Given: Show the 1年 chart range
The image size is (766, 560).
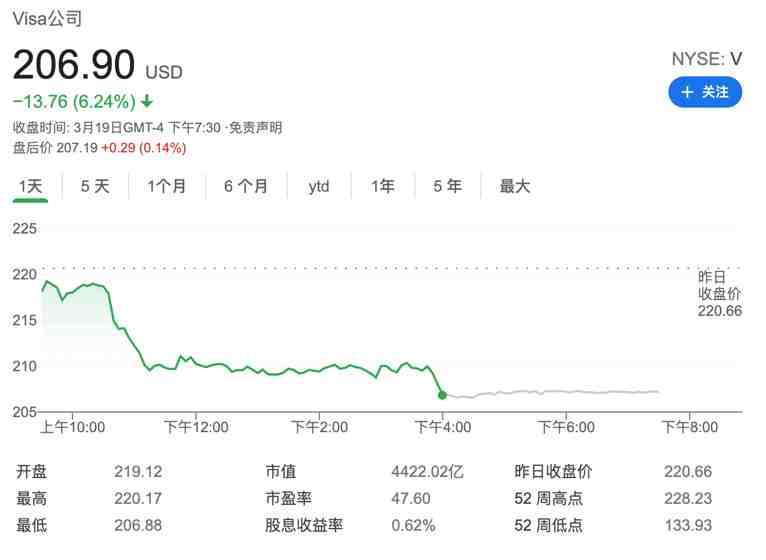Looking at the screenshot, I should (383, 186).
